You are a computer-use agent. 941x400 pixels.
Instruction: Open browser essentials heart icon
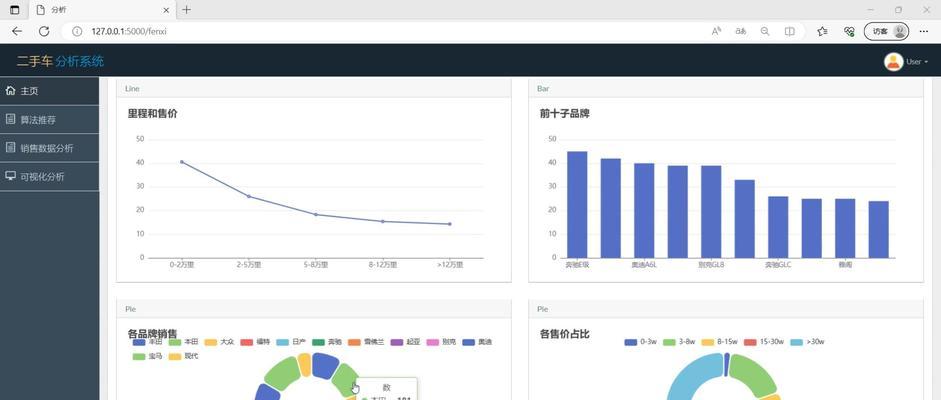point(849,31)
